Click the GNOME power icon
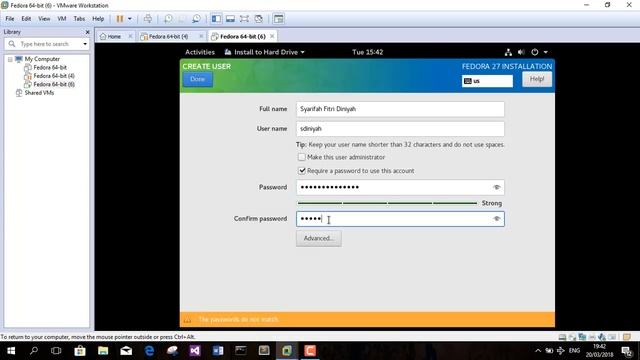640x360 pixels. (535, 52)
